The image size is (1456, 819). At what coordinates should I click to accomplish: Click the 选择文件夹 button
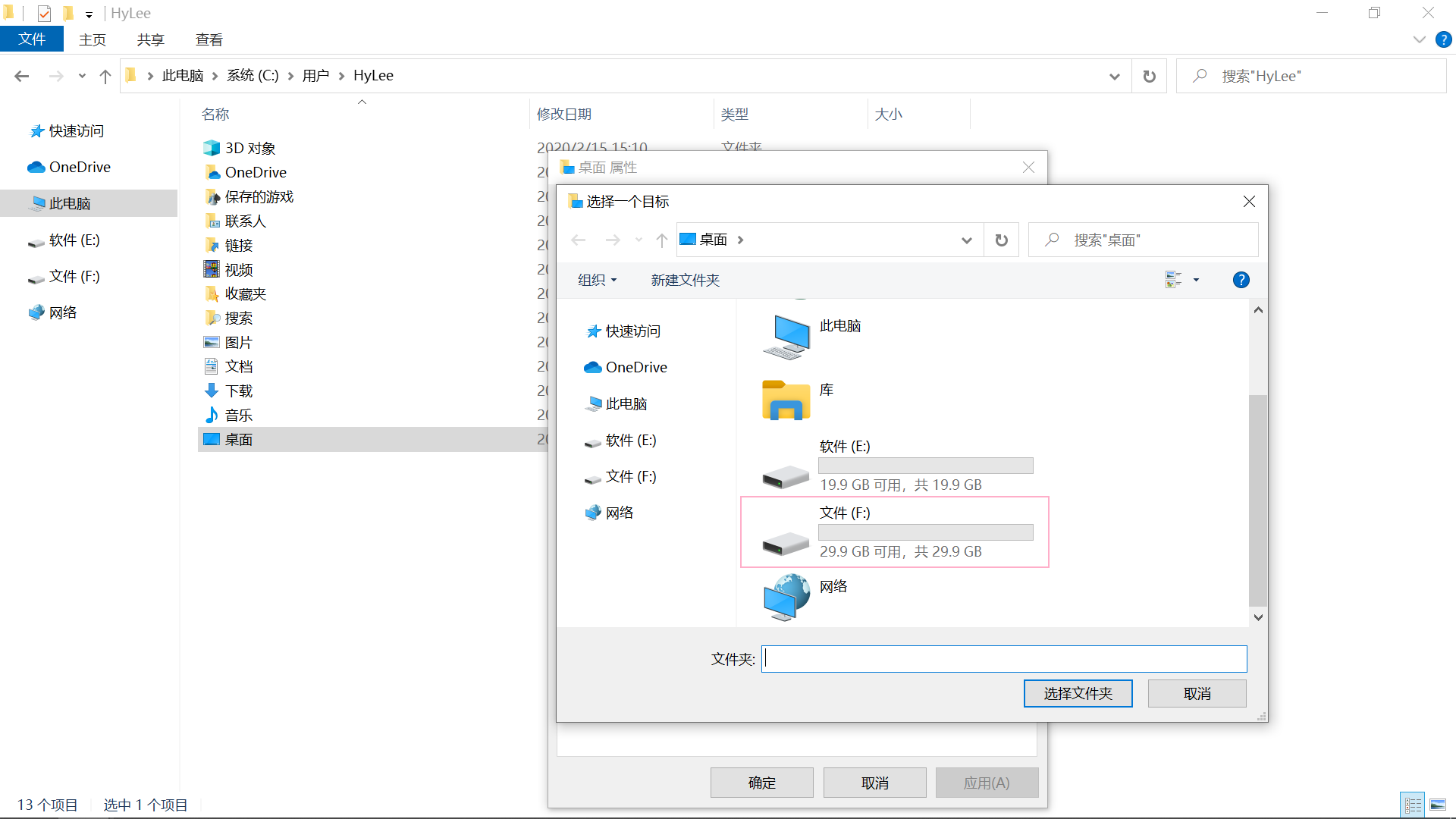(x=1078, y=693)
